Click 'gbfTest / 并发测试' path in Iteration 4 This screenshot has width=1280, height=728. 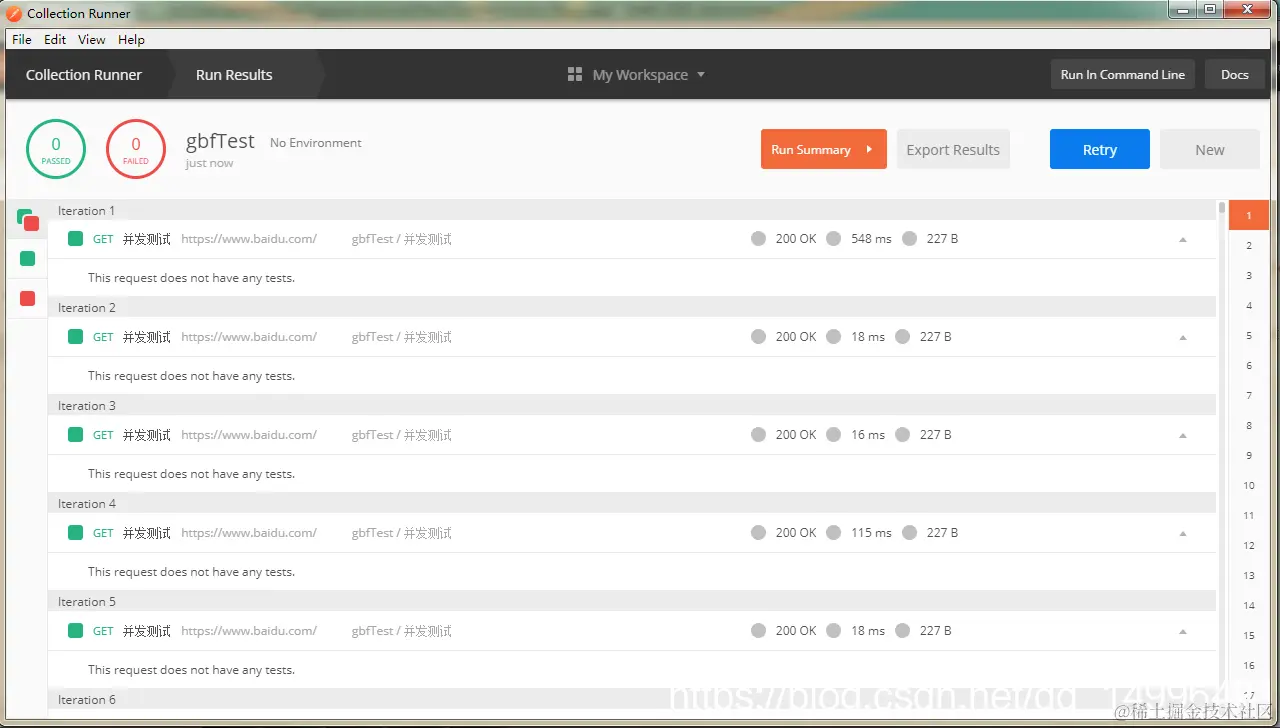coord(402,533)
